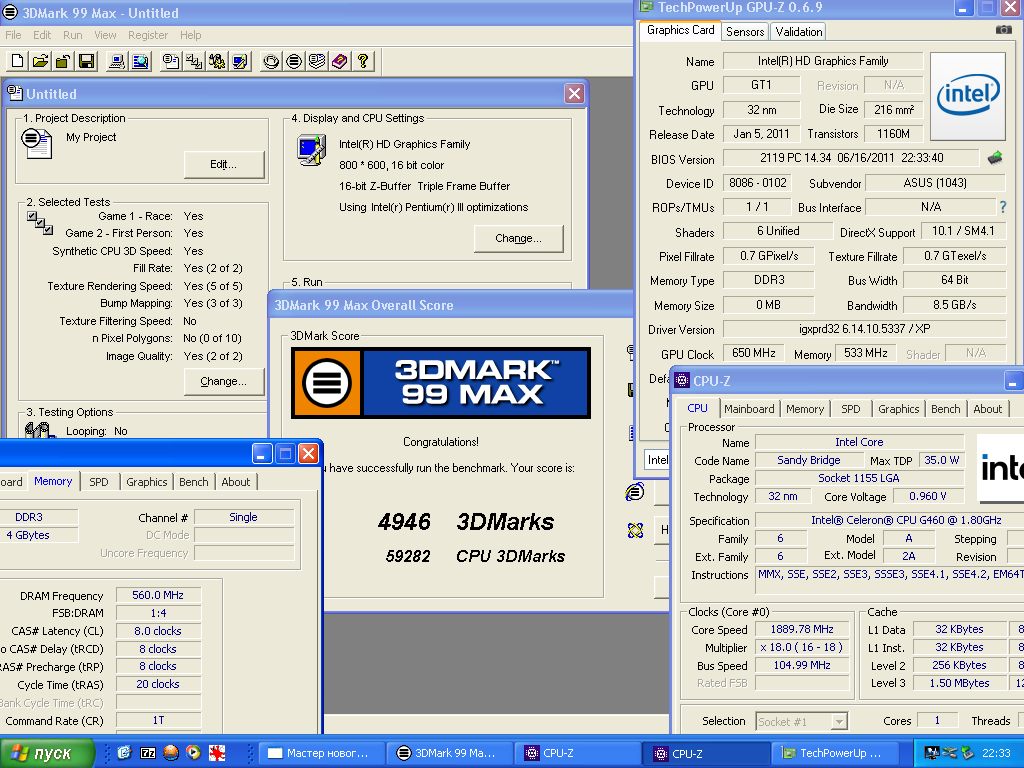Click the 4946 3DMarks score text
This screenshot has width=1024, height=768.
[x=466, y=522]
